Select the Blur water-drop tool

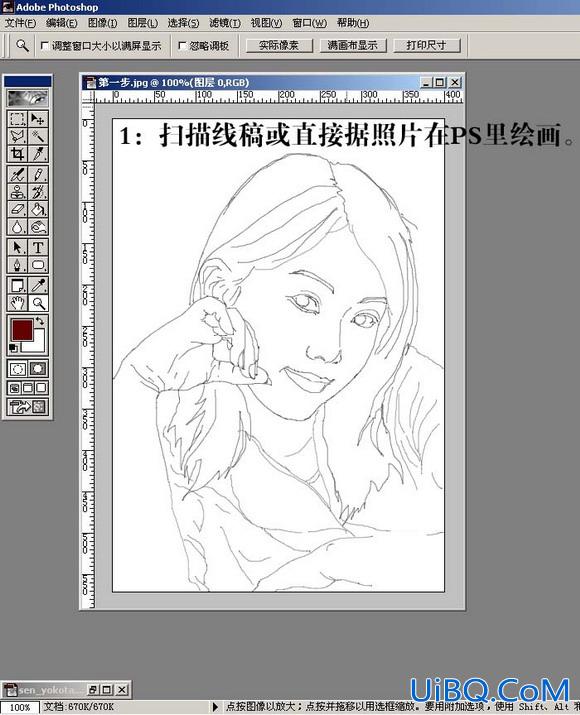pos(17,227)
